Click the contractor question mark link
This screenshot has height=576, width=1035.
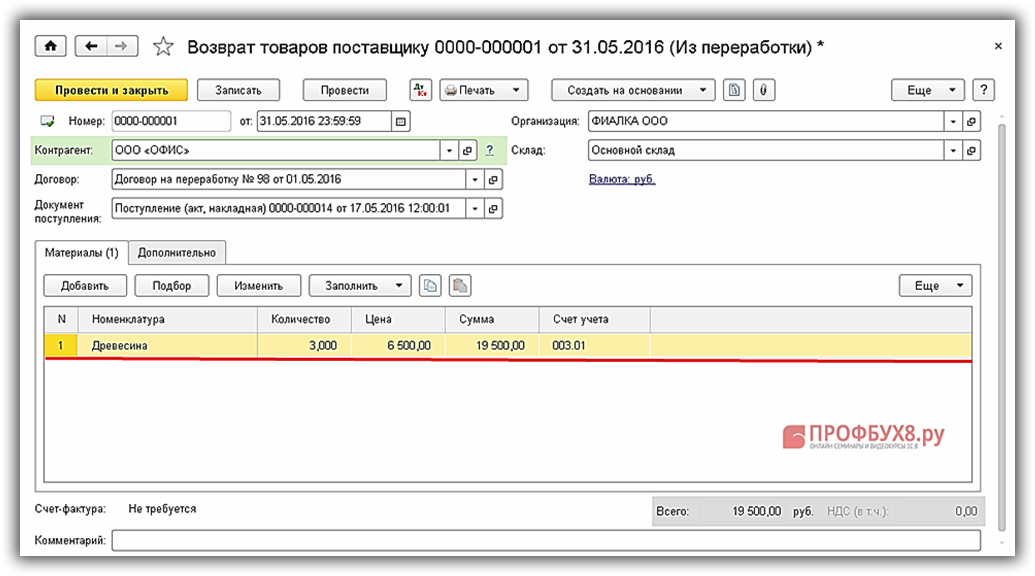(x=490, y=150)
